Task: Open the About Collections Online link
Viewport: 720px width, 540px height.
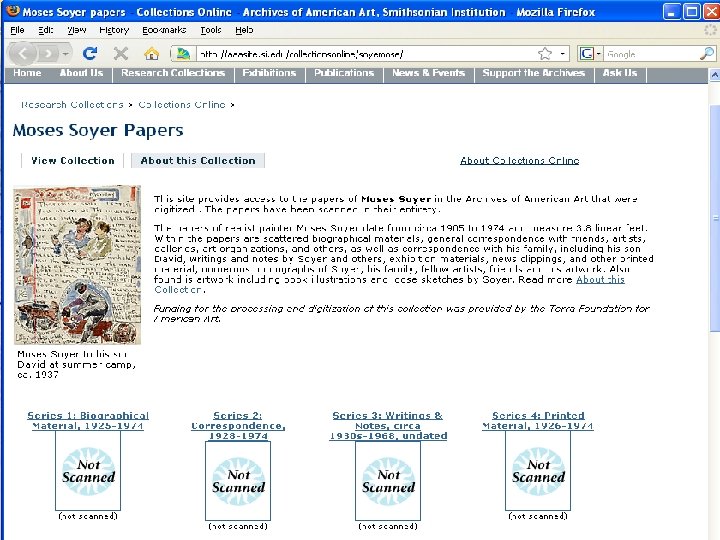Action: pyautogui.click(x=519, y=160)
